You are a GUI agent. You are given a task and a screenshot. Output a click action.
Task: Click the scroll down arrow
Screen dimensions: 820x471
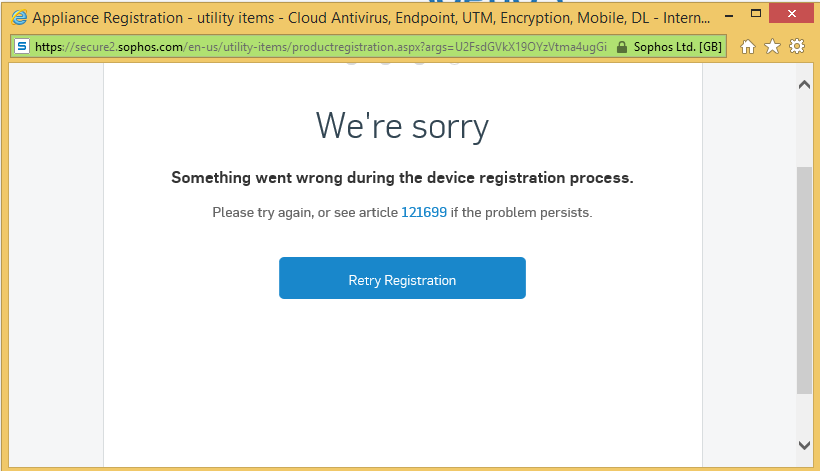click(804, 445)
